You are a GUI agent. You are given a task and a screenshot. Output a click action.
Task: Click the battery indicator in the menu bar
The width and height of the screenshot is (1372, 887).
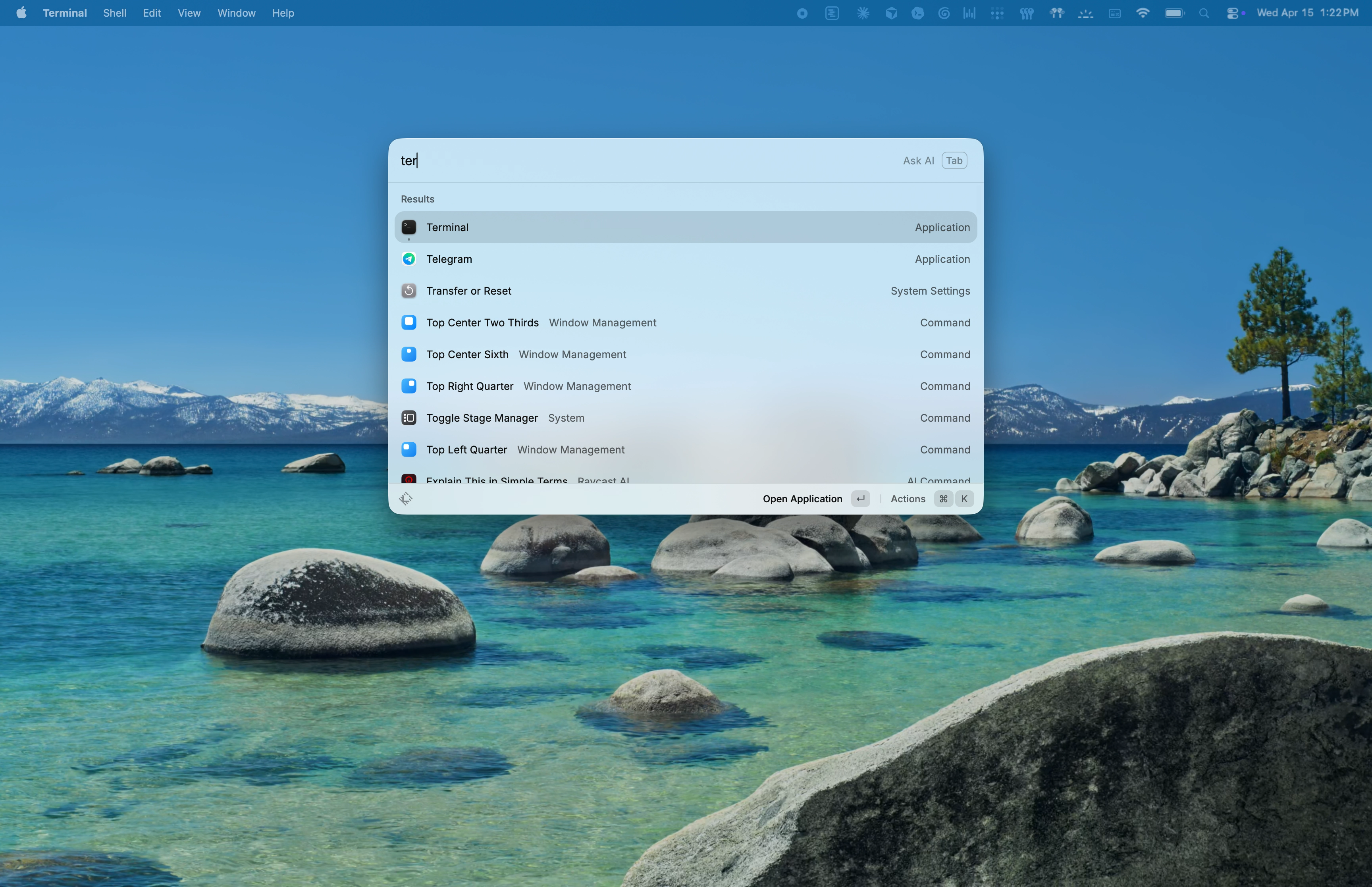tap(1174, 13)
